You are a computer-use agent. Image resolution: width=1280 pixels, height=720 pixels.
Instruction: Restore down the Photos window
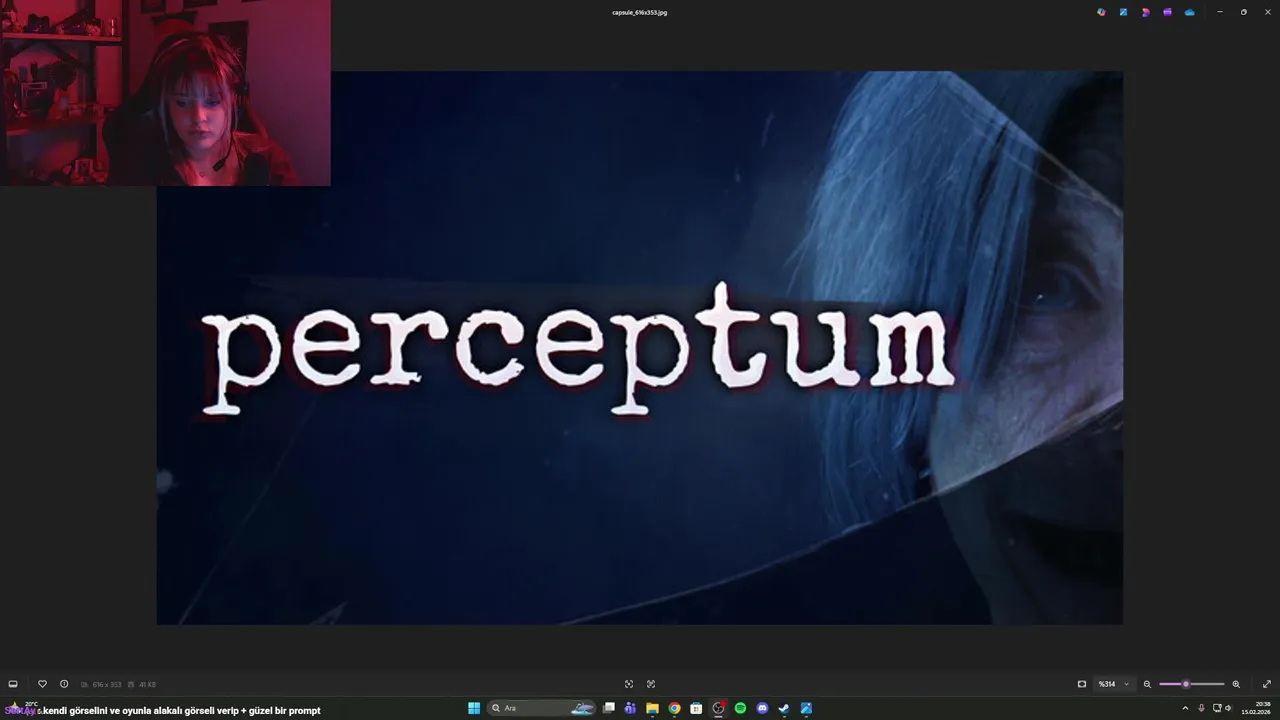click(1244, 12)
